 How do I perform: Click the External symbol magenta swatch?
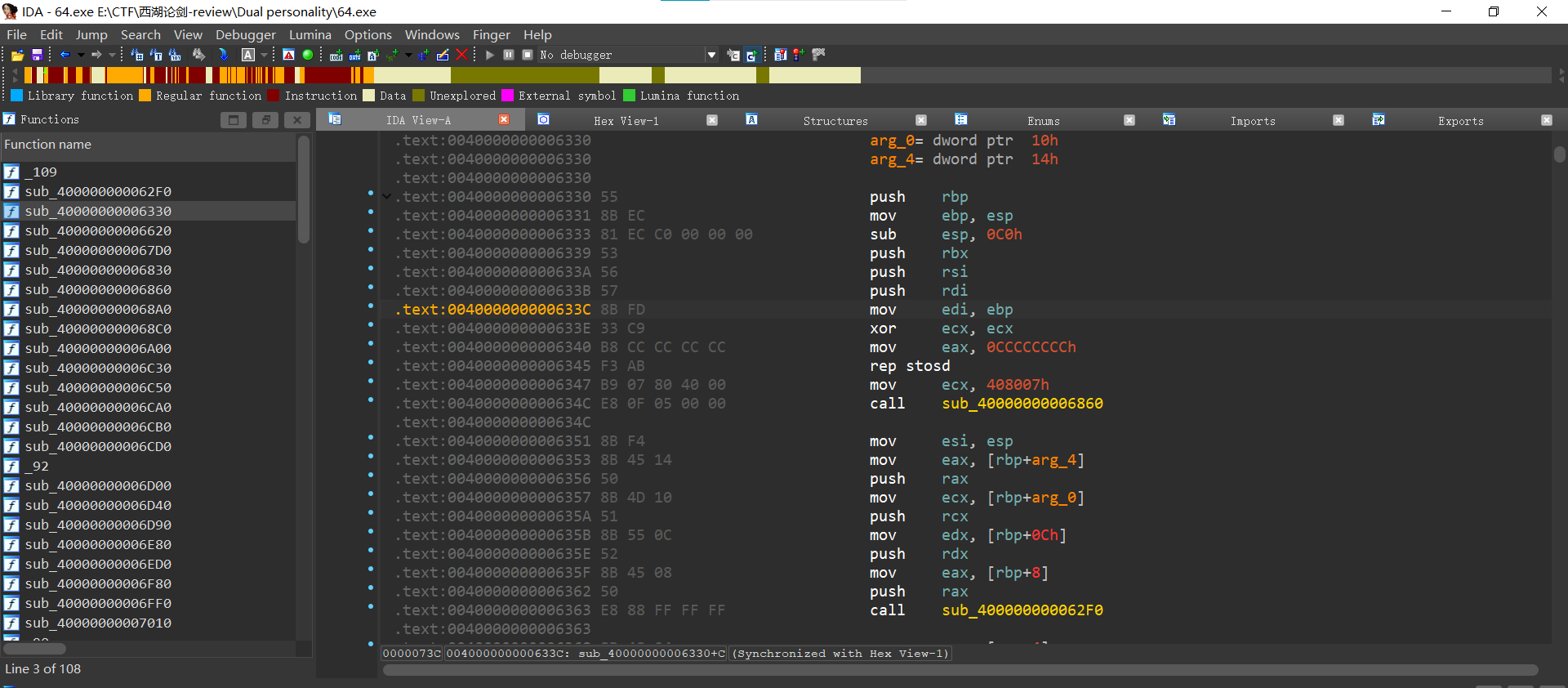pos(507,96)
